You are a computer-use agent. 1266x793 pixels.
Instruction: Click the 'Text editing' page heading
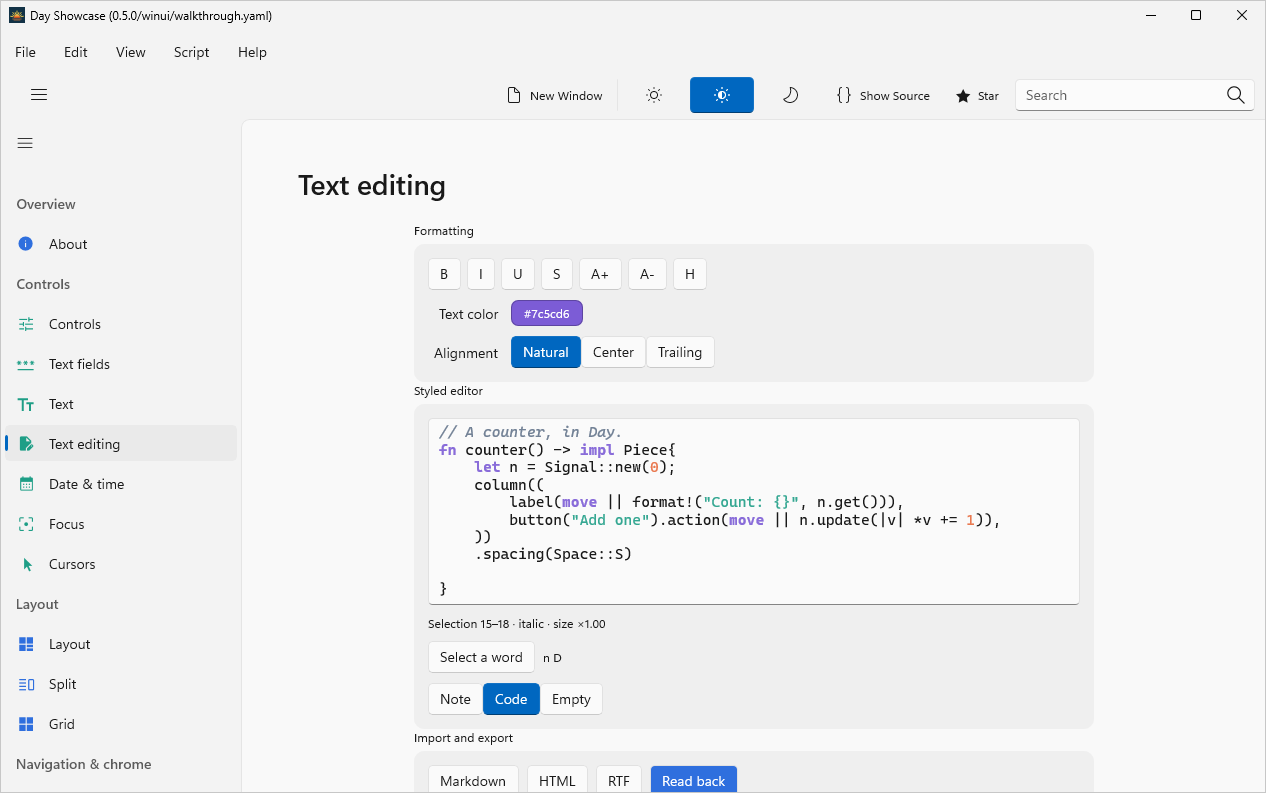click(372, 186)
